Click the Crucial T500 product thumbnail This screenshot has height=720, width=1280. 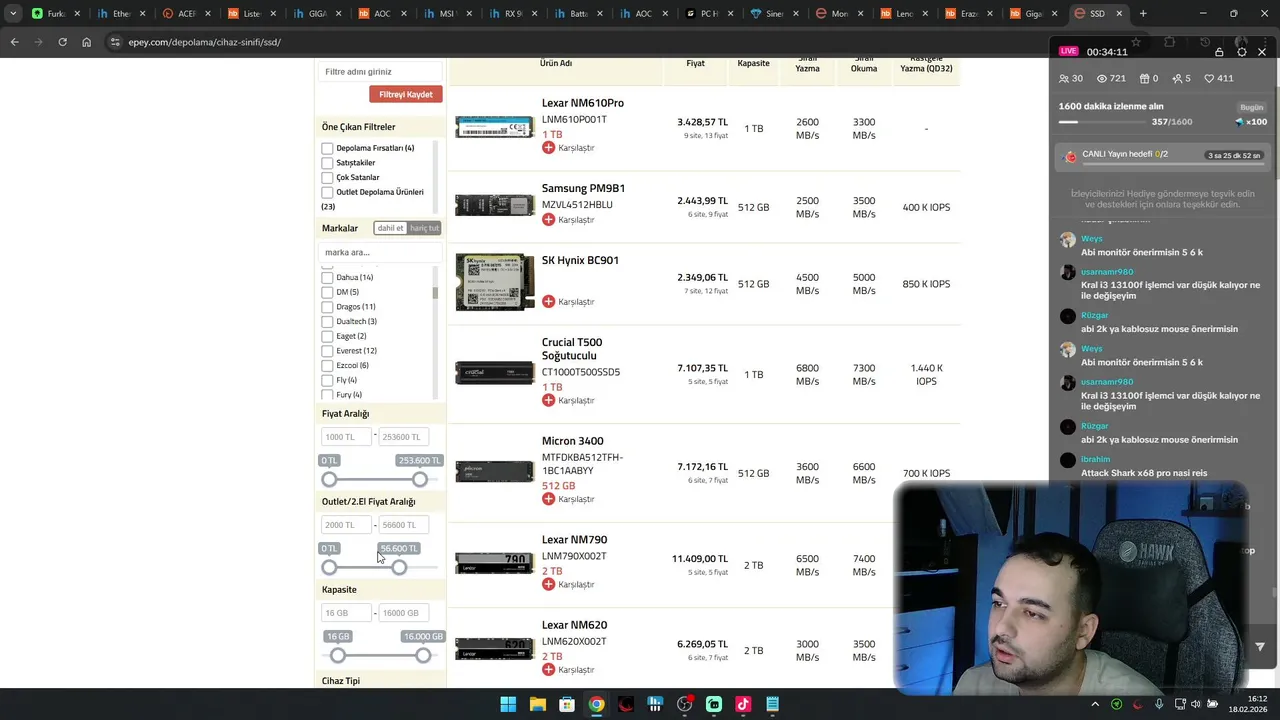pyautogui.click(x=495, y=372)
